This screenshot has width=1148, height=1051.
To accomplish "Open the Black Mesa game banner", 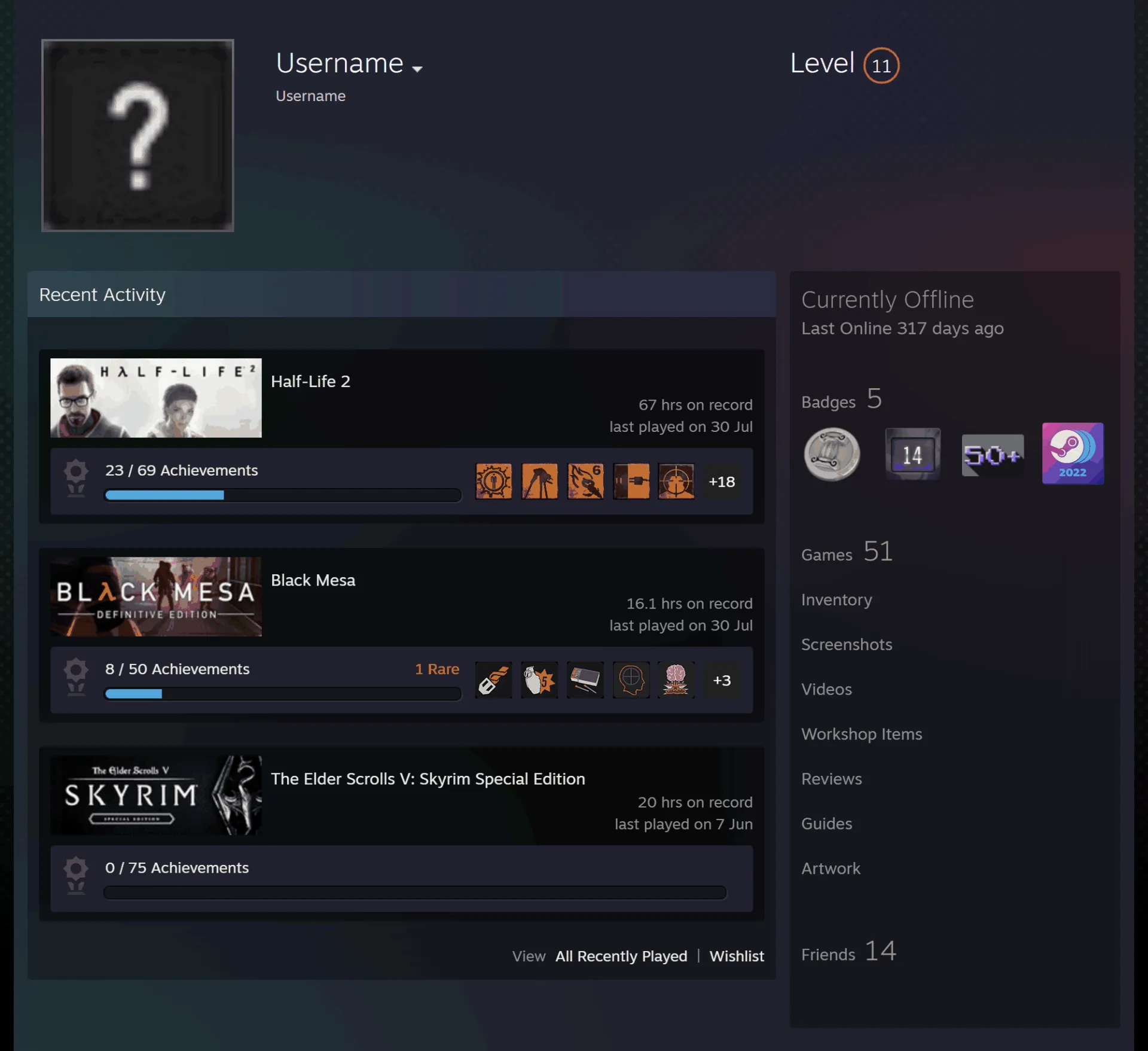I will click(x=156, y=596).
